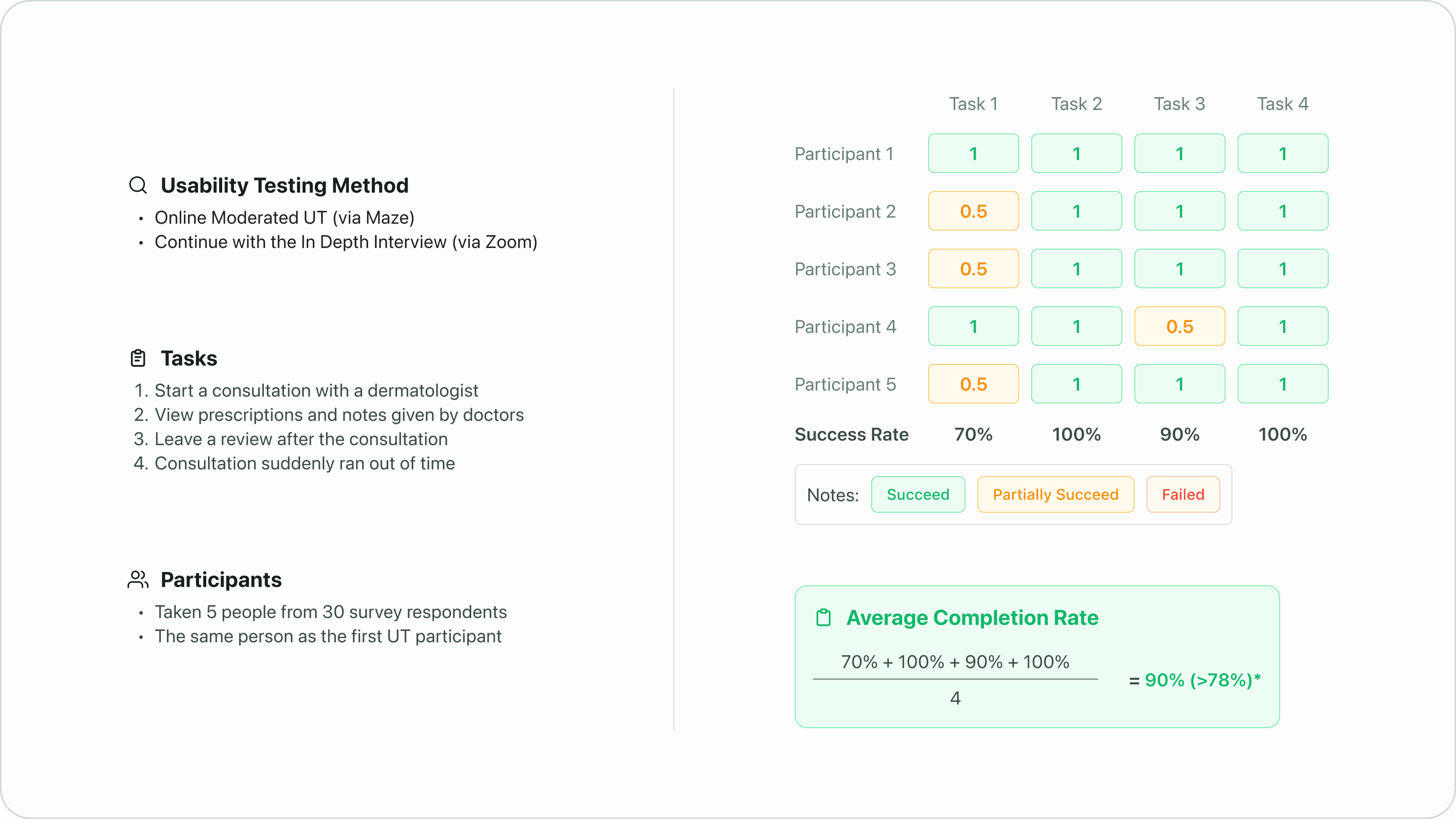
Task: Click the clipboard icon next to Tasks
Action: tap(138, 358)
